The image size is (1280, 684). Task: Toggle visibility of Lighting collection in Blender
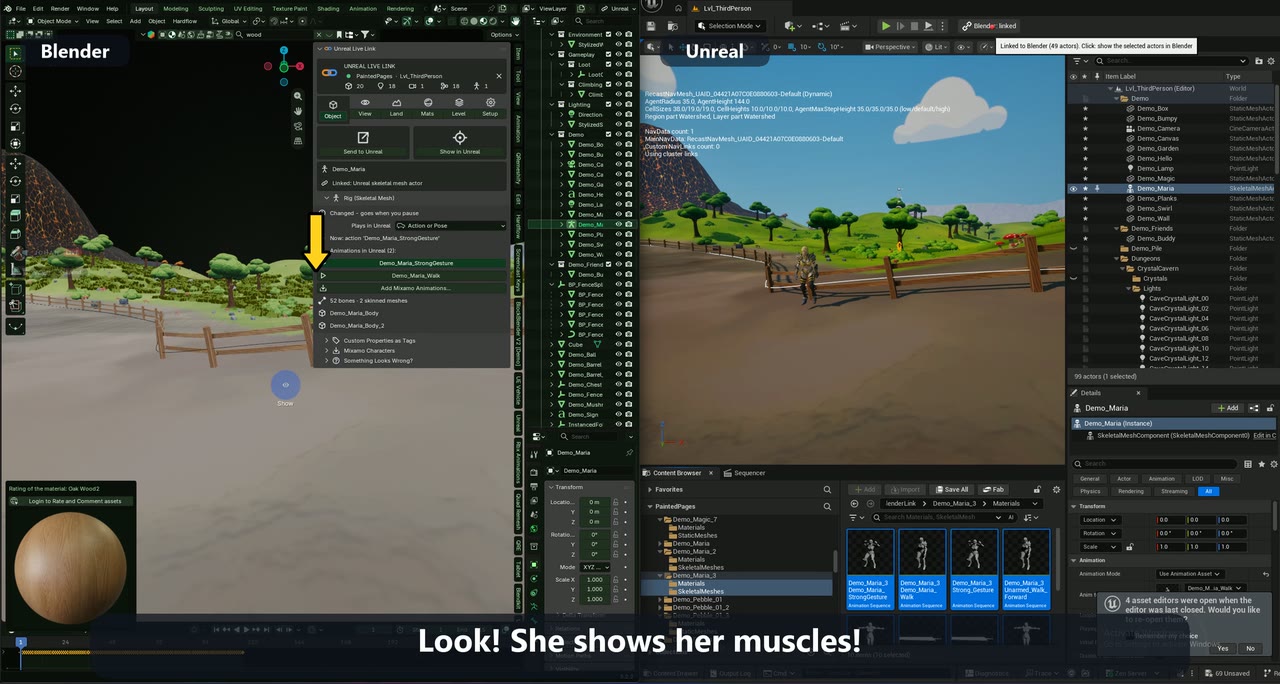click(x=618, y=104)
